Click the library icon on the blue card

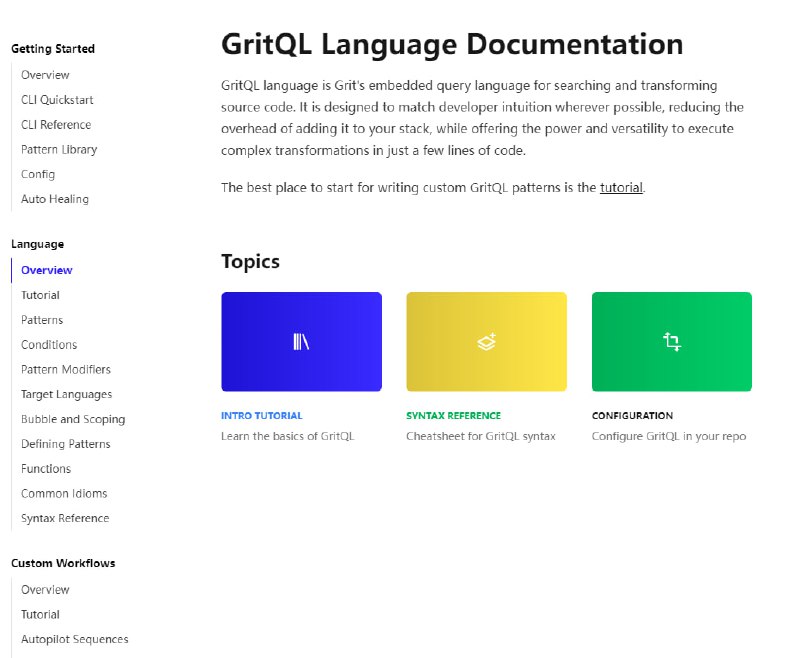(301, 340)
